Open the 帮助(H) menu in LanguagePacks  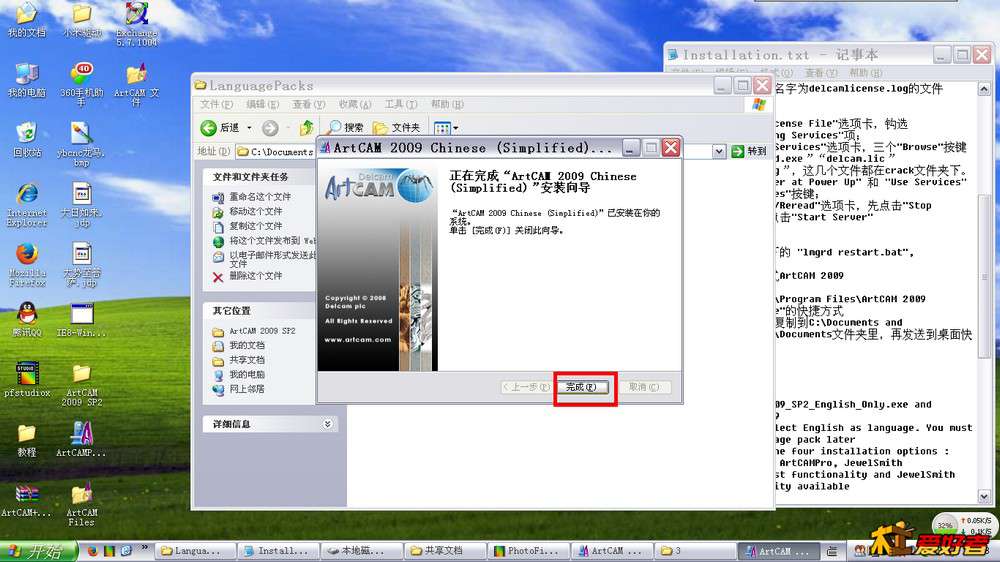(x=447, y=104)
